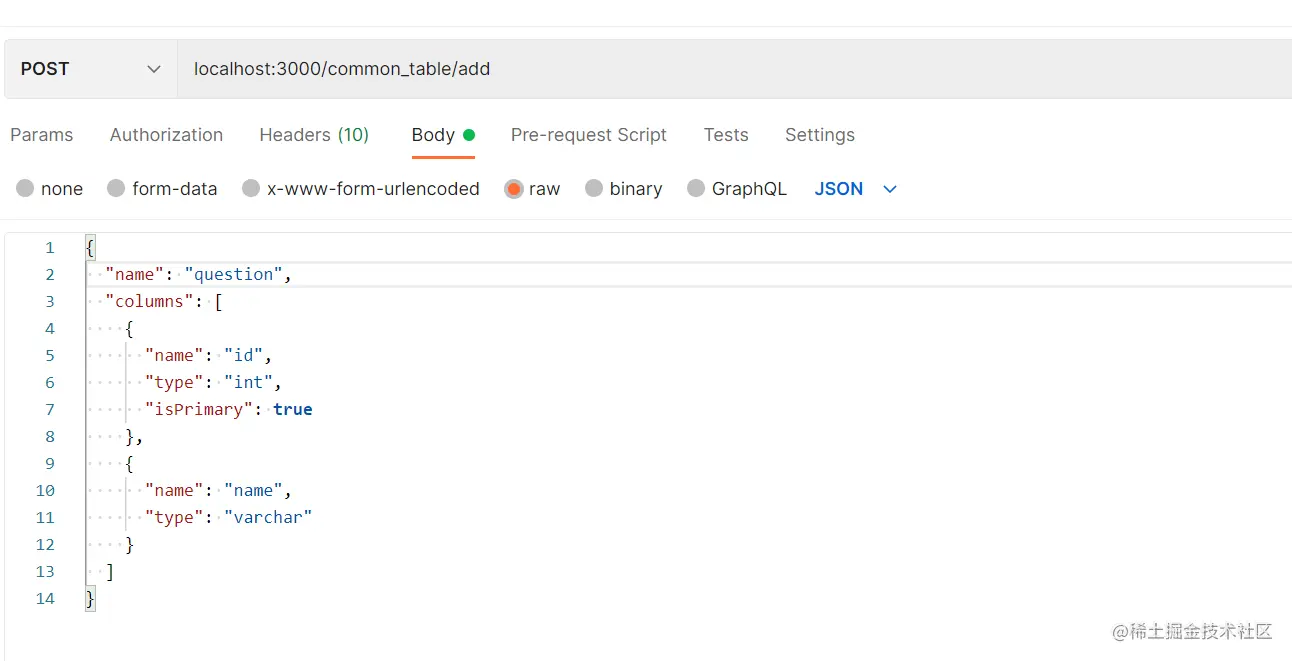Go to the Tests tab
Image resolution: width=1292 pixels, height=661 pixels.
click(726, 135)
